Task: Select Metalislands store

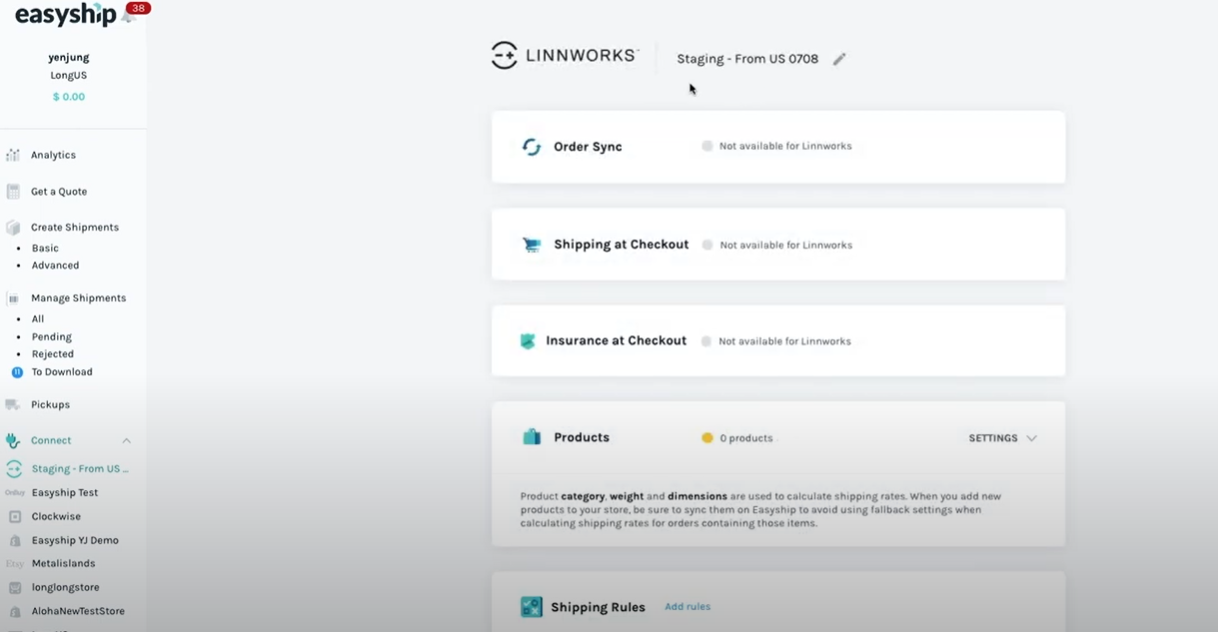Action: 63,564
